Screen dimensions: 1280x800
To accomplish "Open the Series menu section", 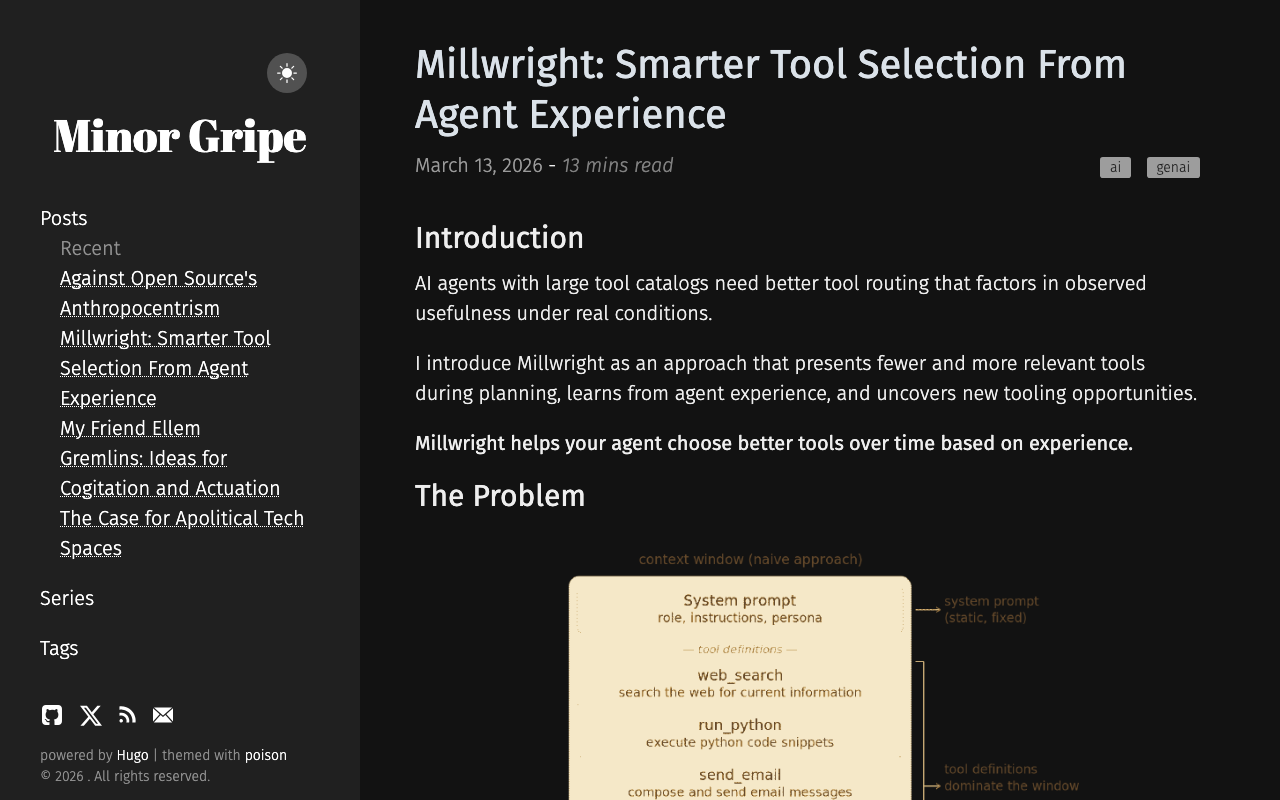I will click(x=67, y=598).
